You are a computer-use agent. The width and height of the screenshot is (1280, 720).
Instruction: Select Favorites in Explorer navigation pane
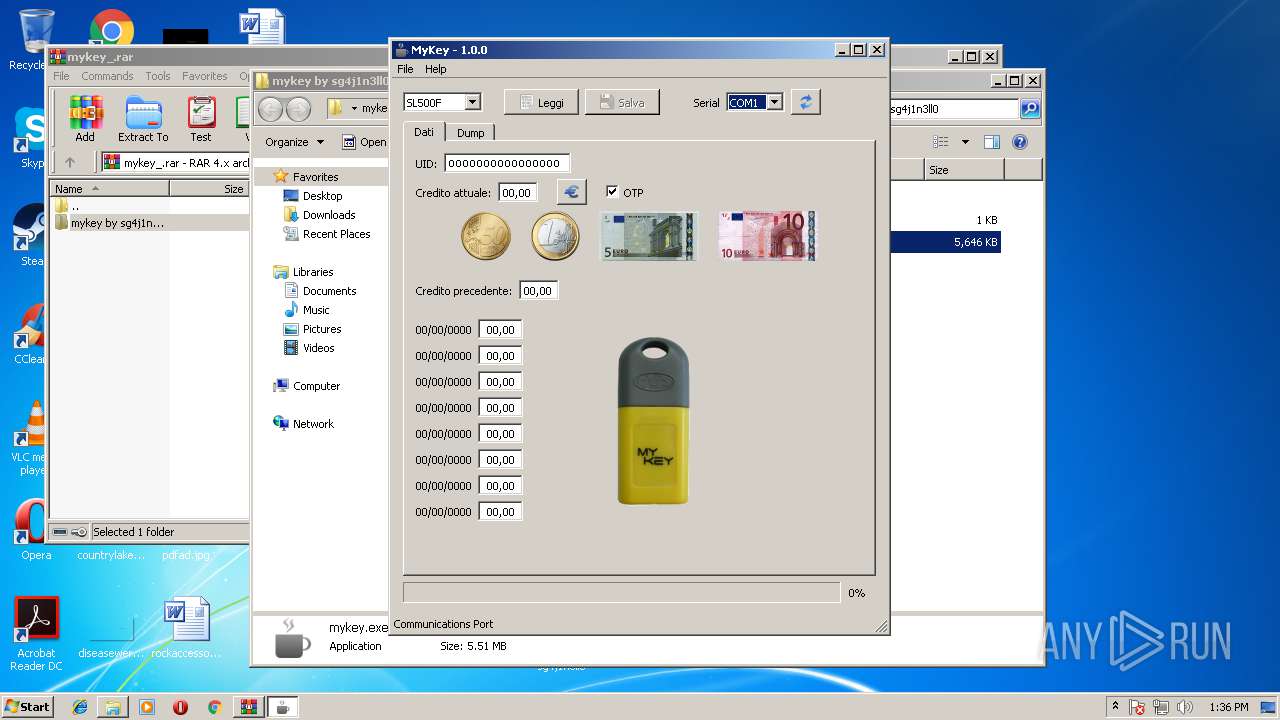315,177
